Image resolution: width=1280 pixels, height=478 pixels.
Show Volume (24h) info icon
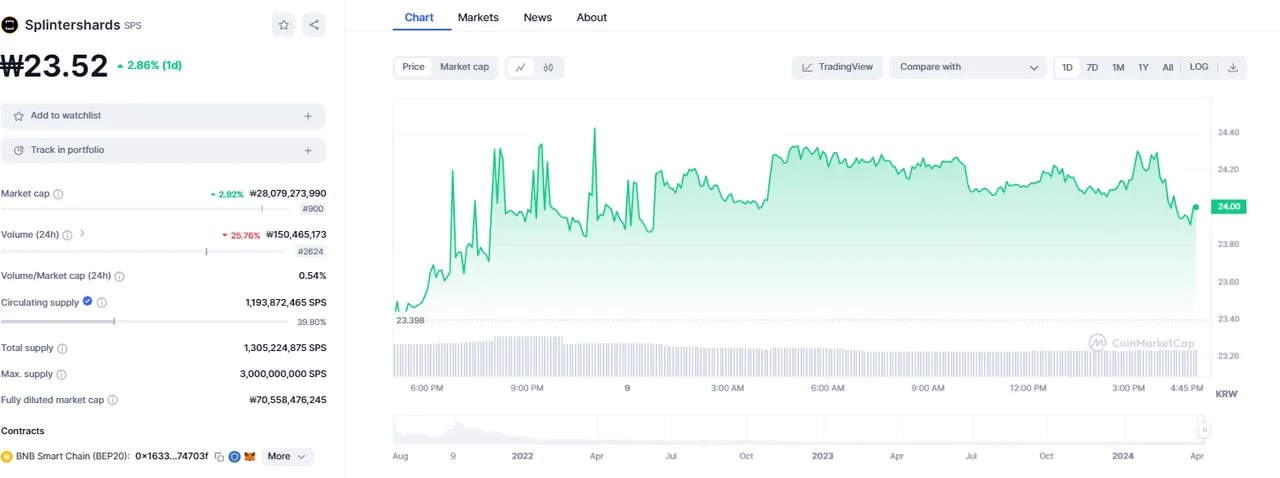tap(67, 235)
